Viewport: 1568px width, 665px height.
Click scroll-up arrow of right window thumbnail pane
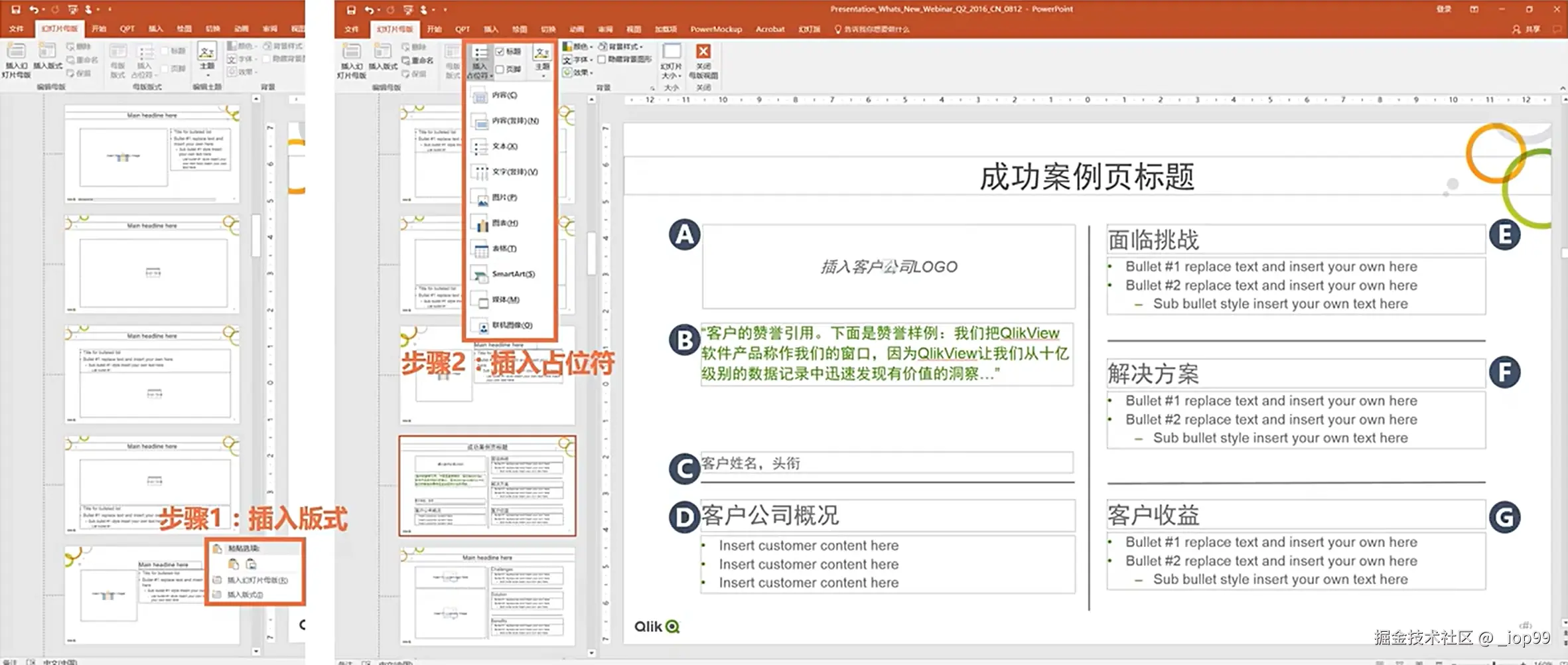click(592, 100)
